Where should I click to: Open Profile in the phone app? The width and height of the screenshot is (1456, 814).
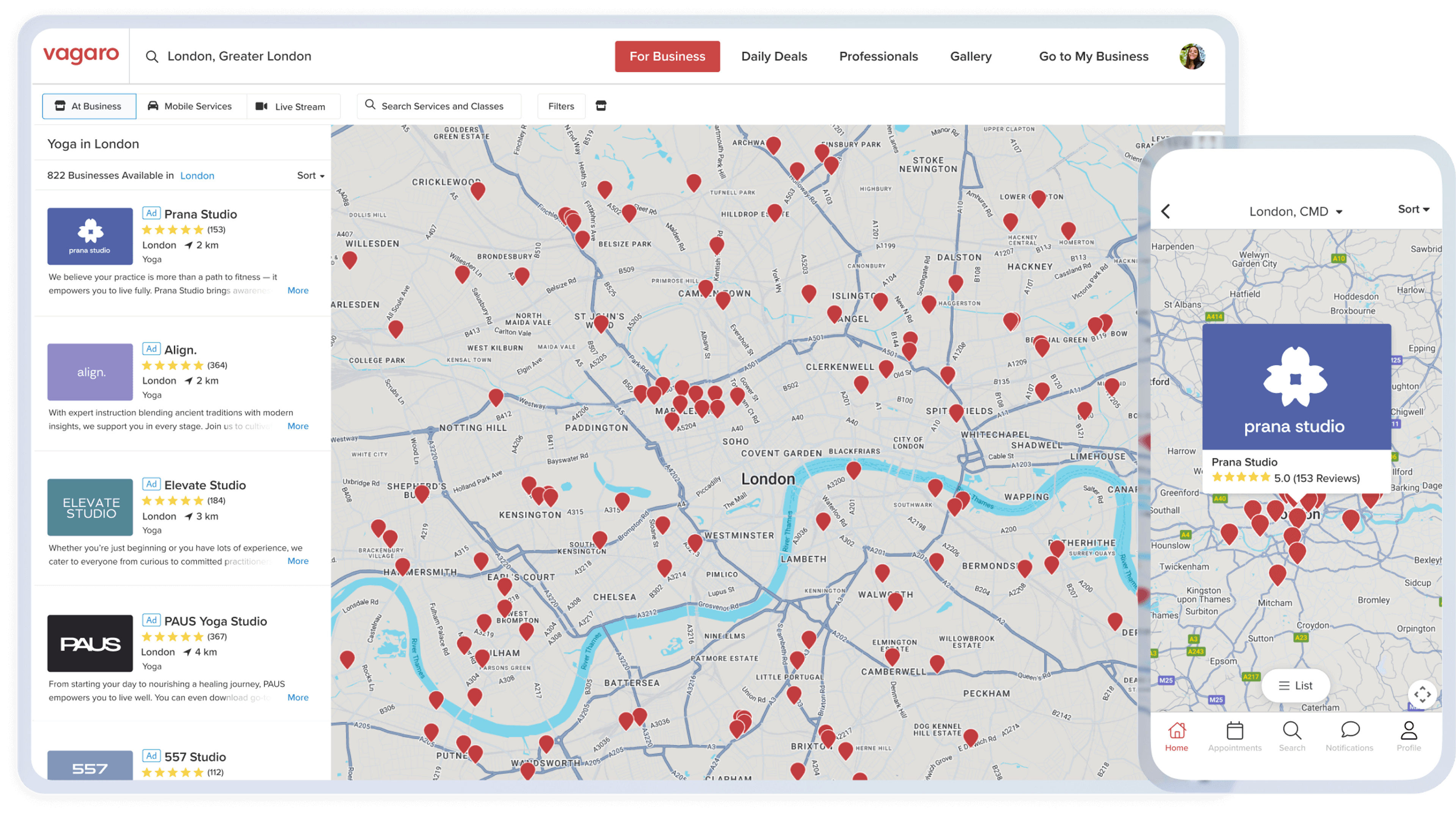(x=1409, y=736)
